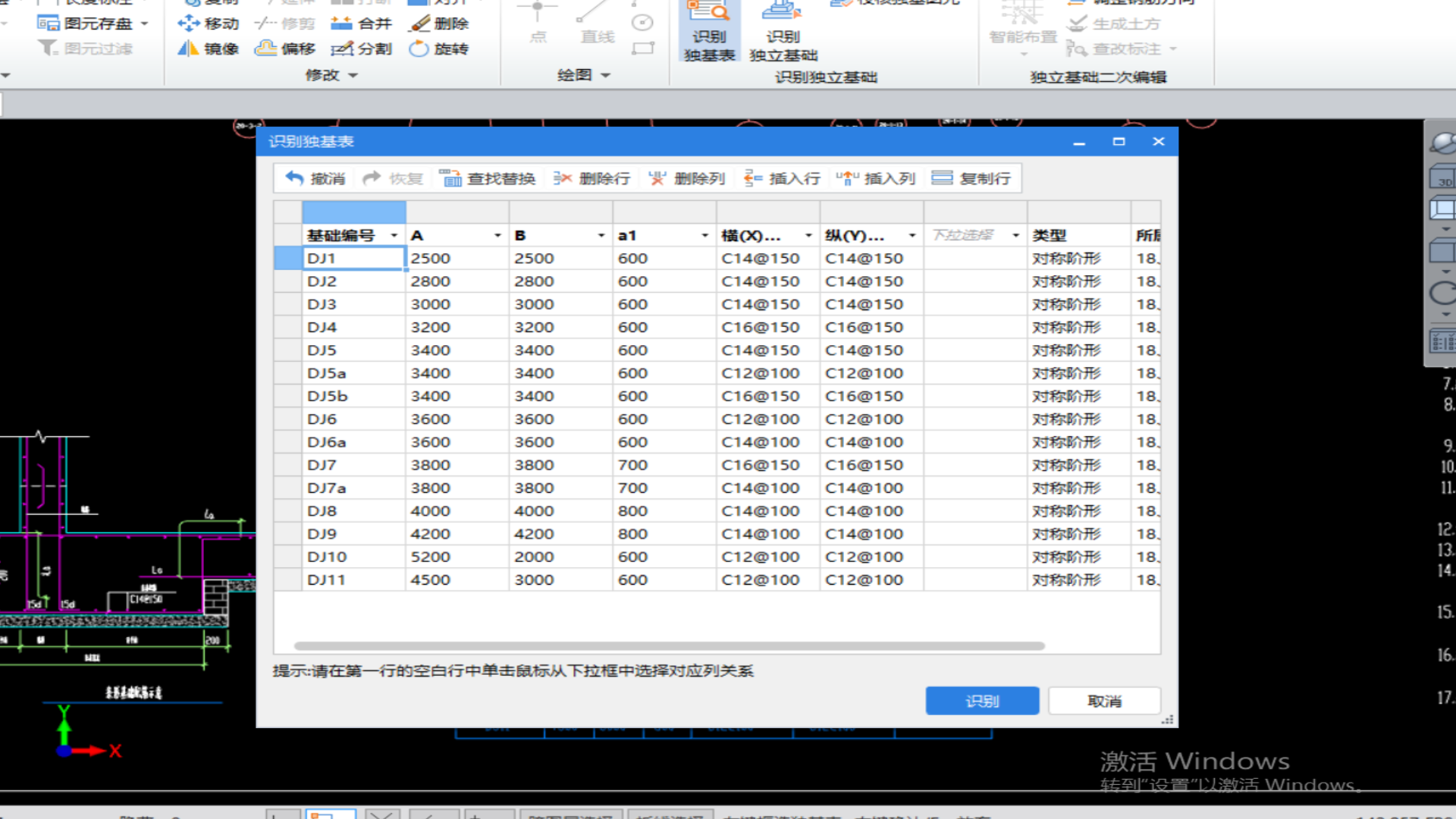Click B value 2000 in DJ10 row
This screenshot has width=1456, height=819.
coord(561,557)
